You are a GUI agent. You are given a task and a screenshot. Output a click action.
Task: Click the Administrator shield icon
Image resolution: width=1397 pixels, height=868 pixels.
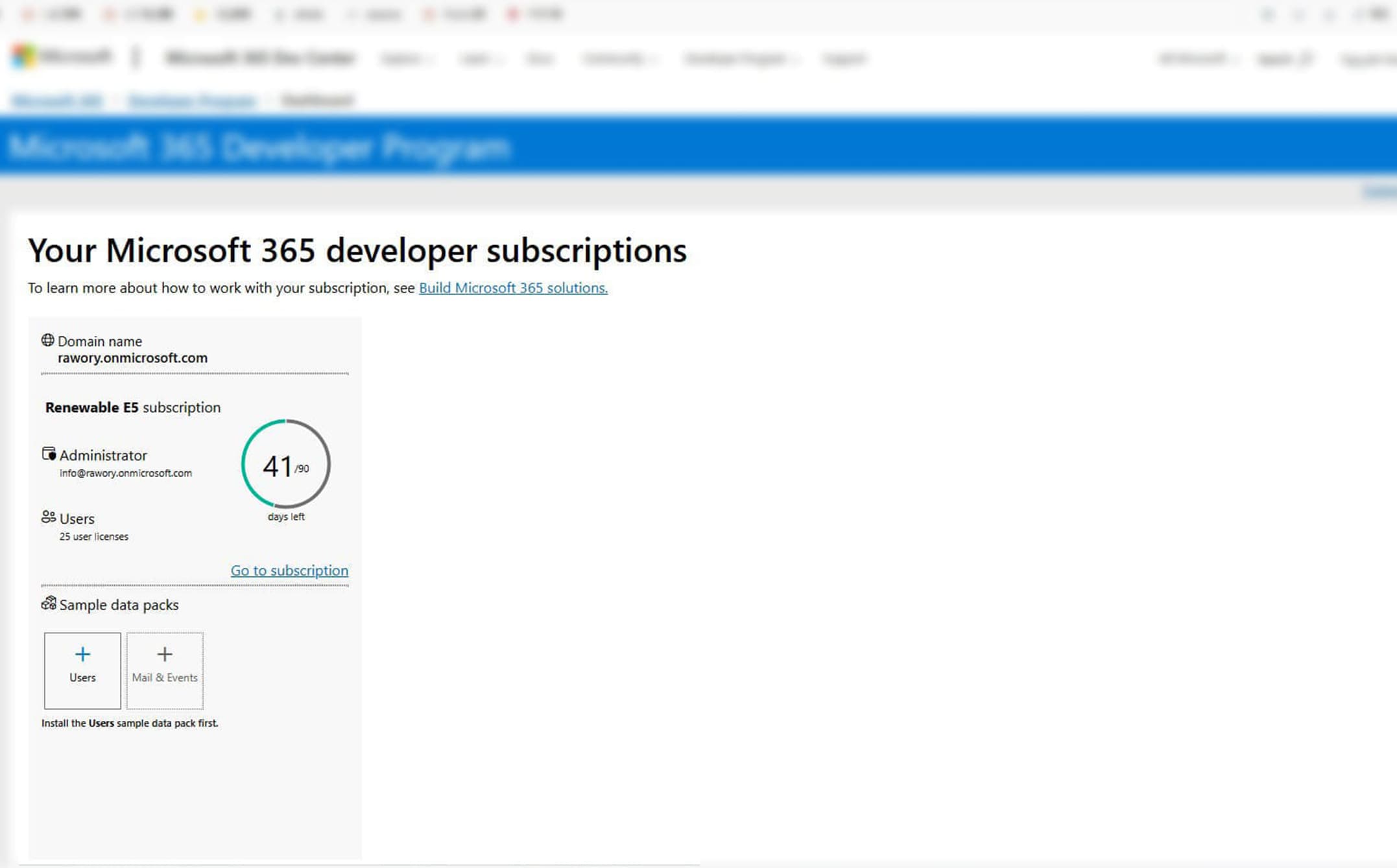click(49, 454)
